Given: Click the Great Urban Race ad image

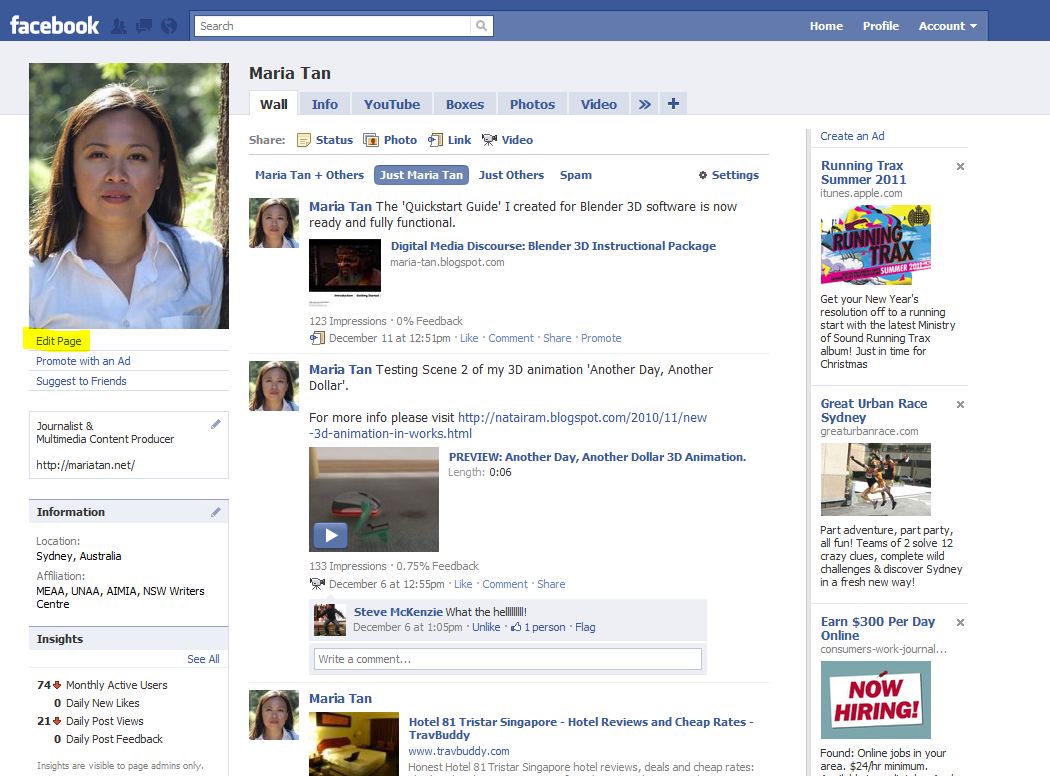Looking at the screenshot, I should point(875,479).
